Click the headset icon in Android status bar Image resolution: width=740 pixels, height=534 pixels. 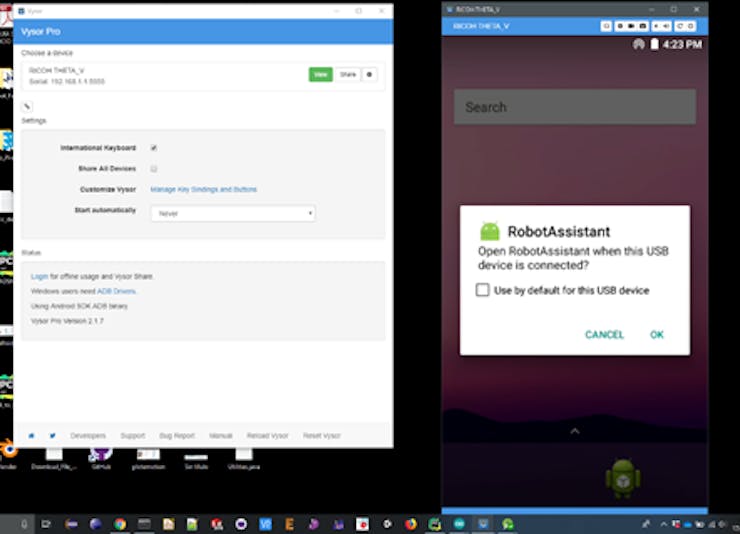point(639,44)
